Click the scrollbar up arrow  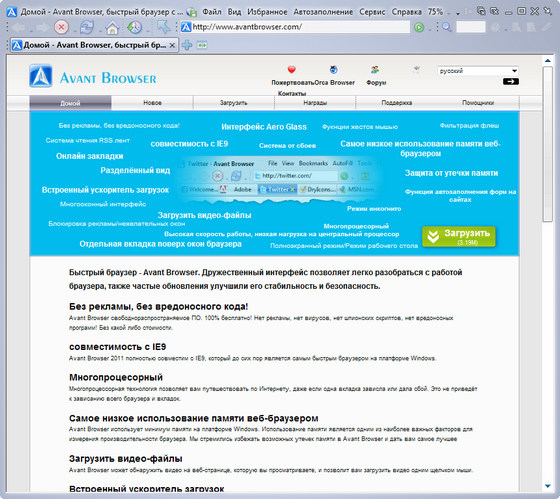548,61
